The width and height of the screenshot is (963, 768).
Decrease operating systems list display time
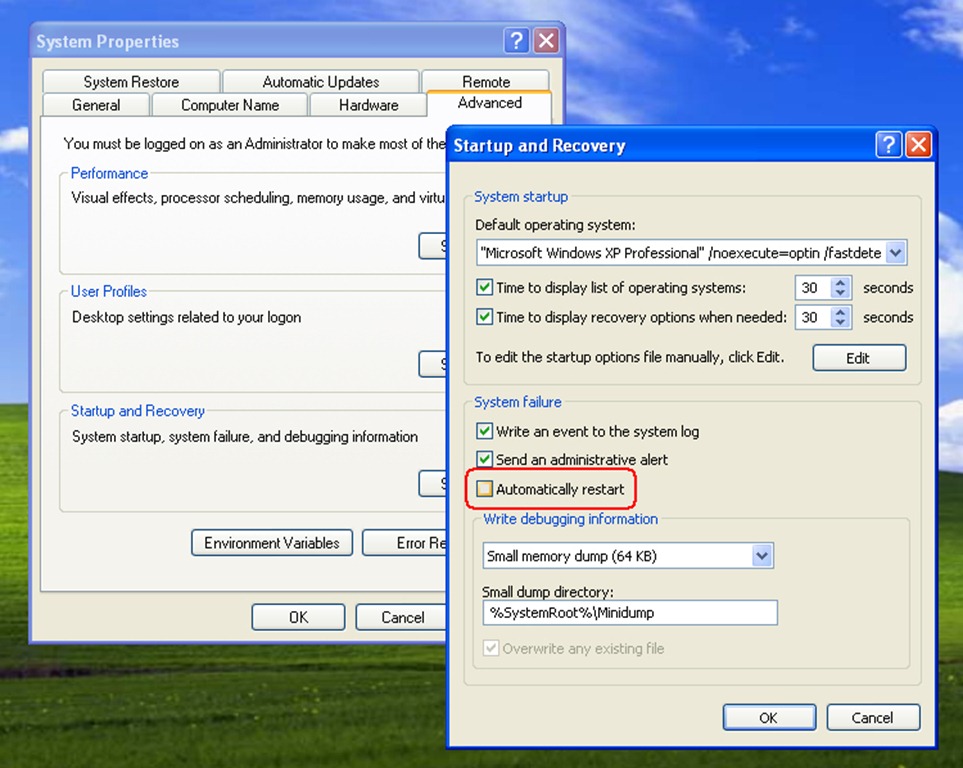[x=840, y=293]
